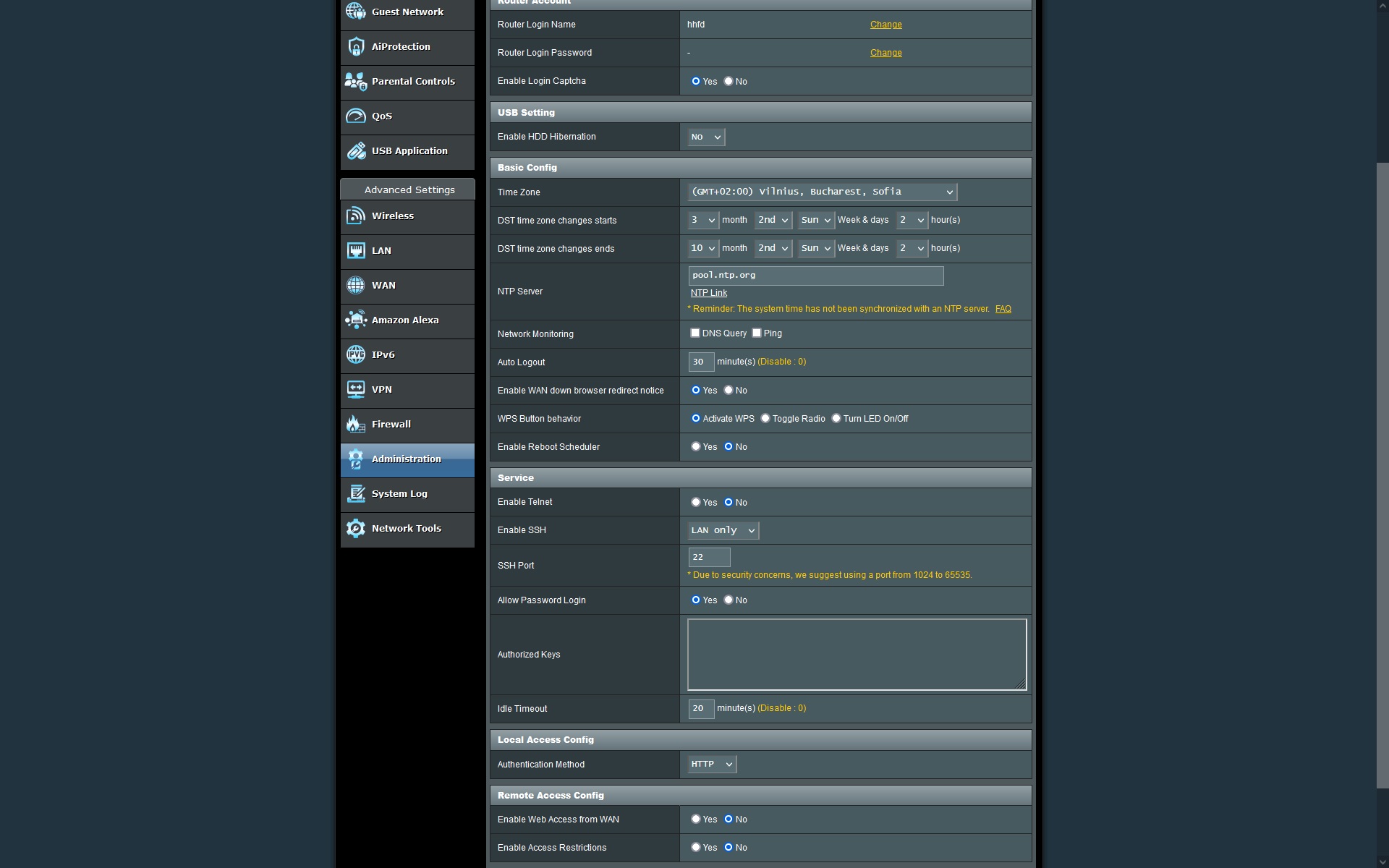Open the Authentication Method dropdown
Viewport: 1389px width, 868px height.
coord(710,764)
